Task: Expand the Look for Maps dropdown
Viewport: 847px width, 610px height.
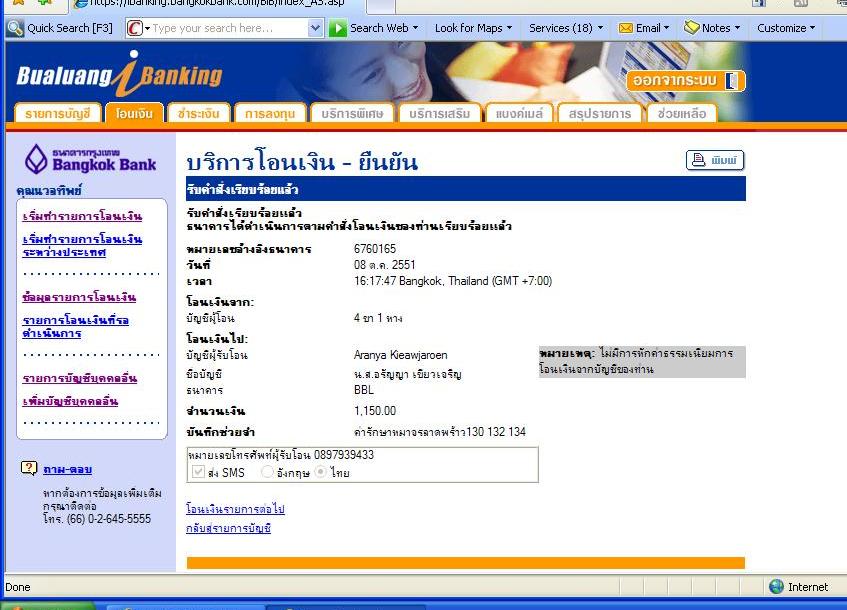Action: point(509,28)
